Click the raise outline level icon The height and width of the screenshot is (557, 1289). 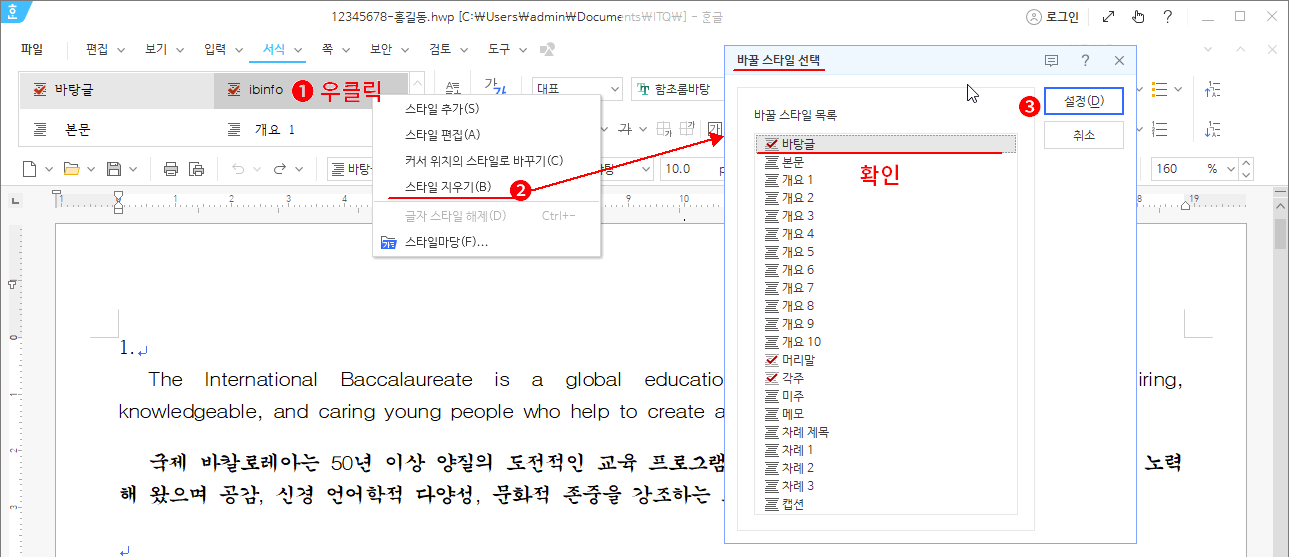1213,89
